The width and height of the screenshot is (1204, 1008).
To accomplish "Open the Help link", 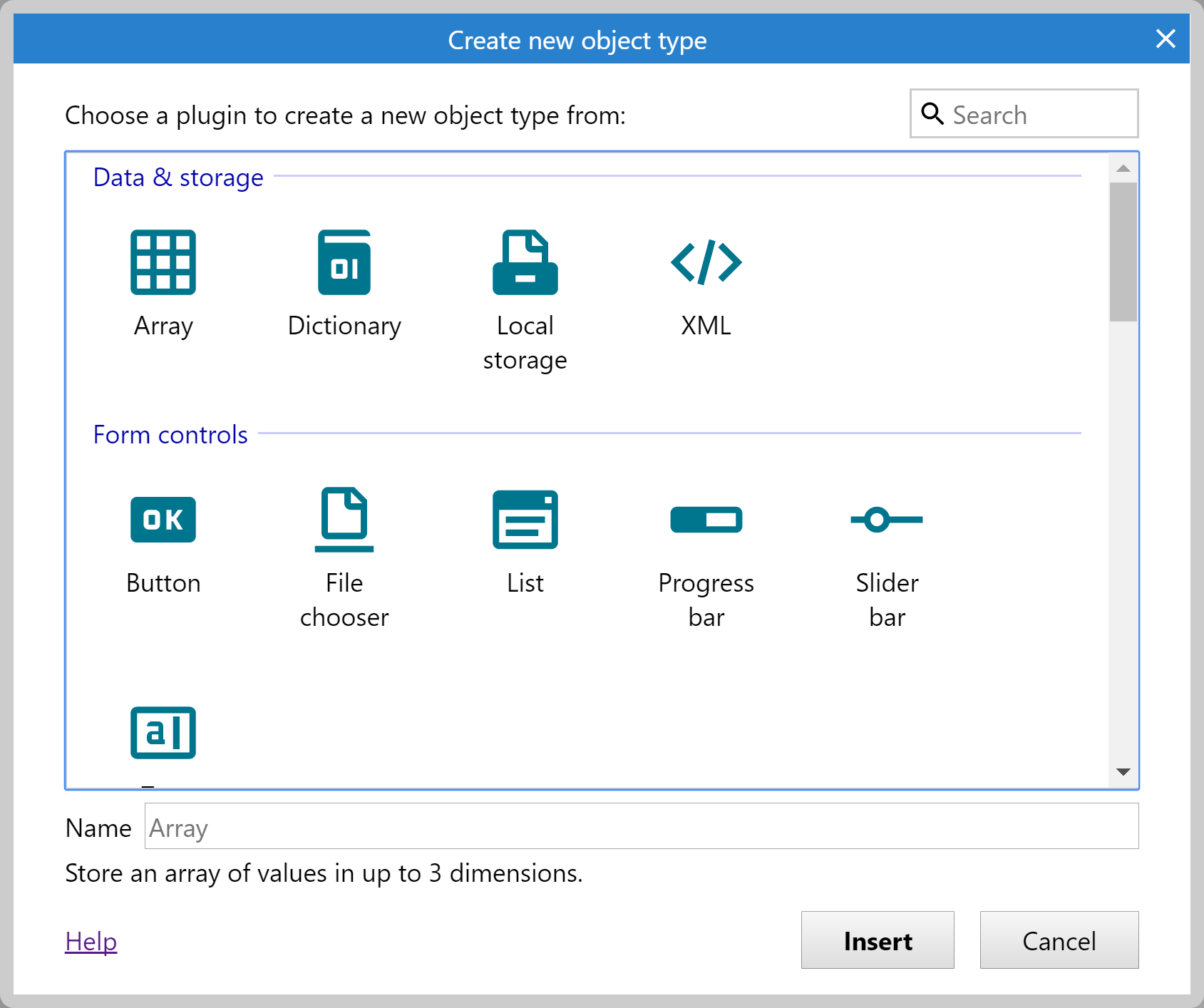I will click(x=91, y=942).
